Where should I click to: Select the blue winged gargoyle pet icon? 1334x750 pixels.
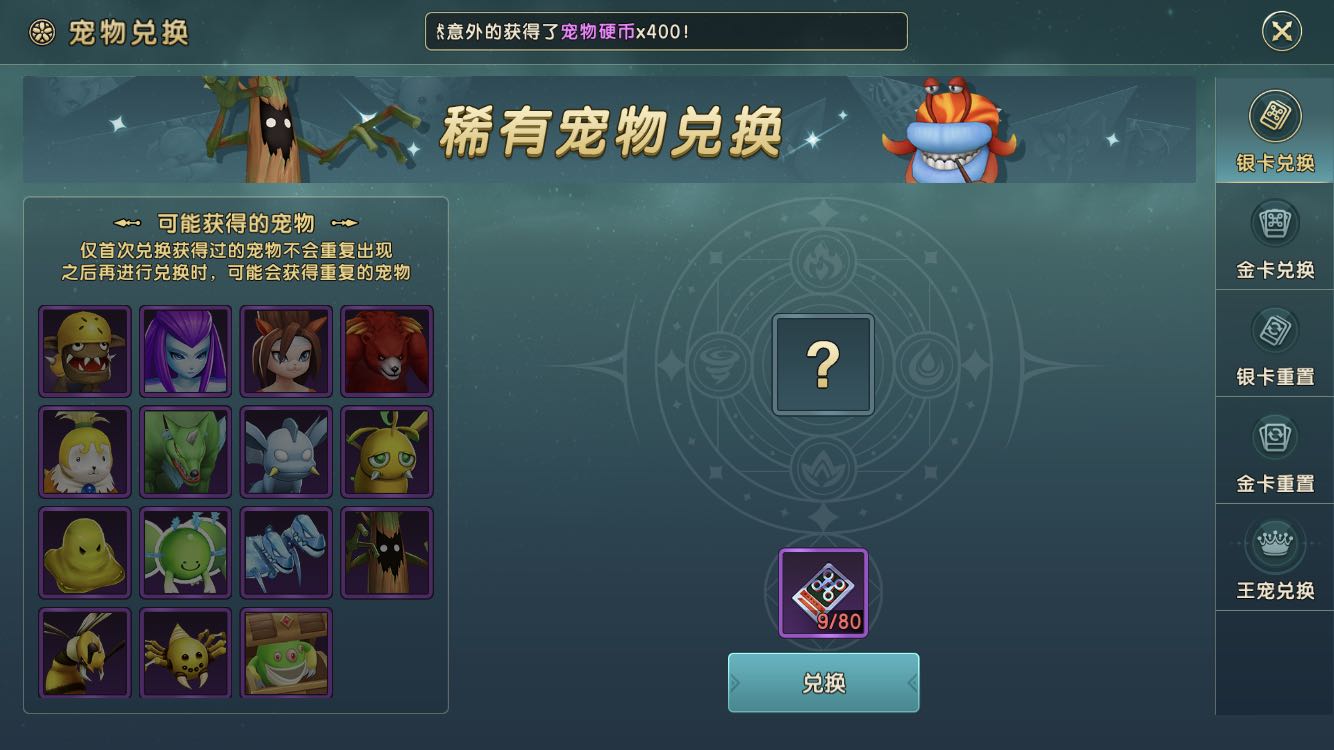[286, 452]
